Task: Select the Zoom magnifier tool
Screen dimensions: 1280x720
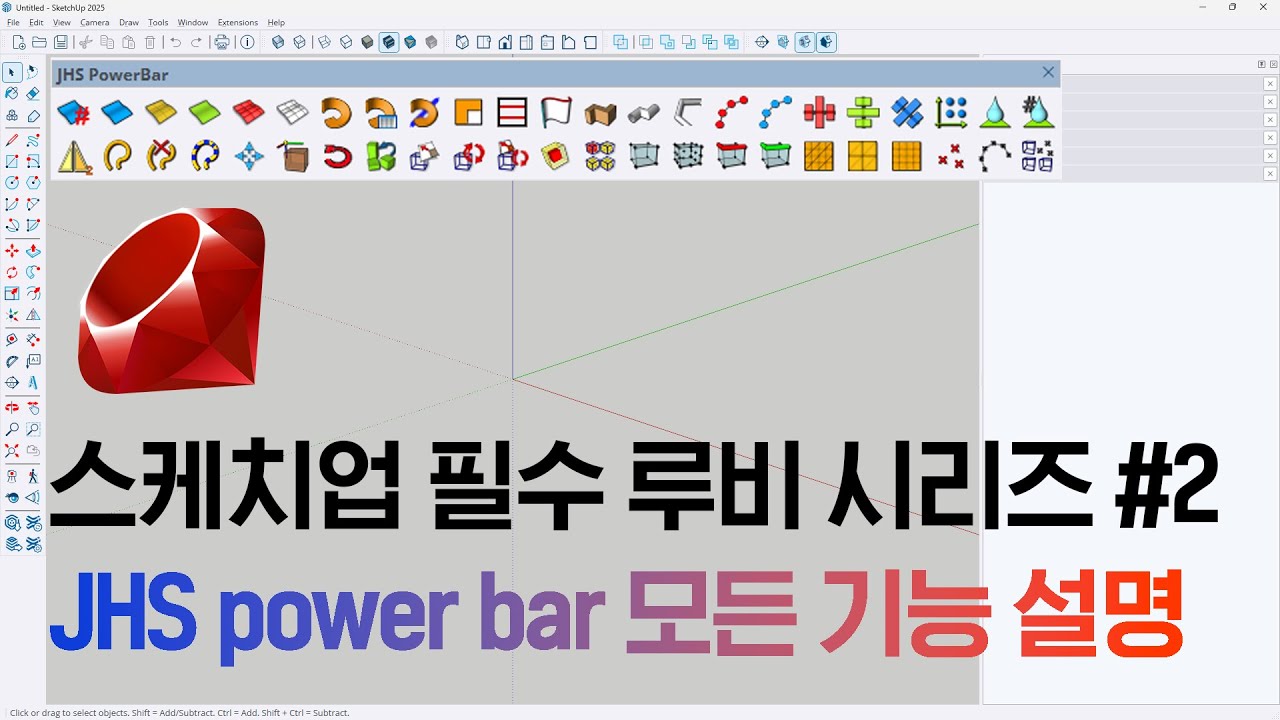Action: [x=12, y=429]
